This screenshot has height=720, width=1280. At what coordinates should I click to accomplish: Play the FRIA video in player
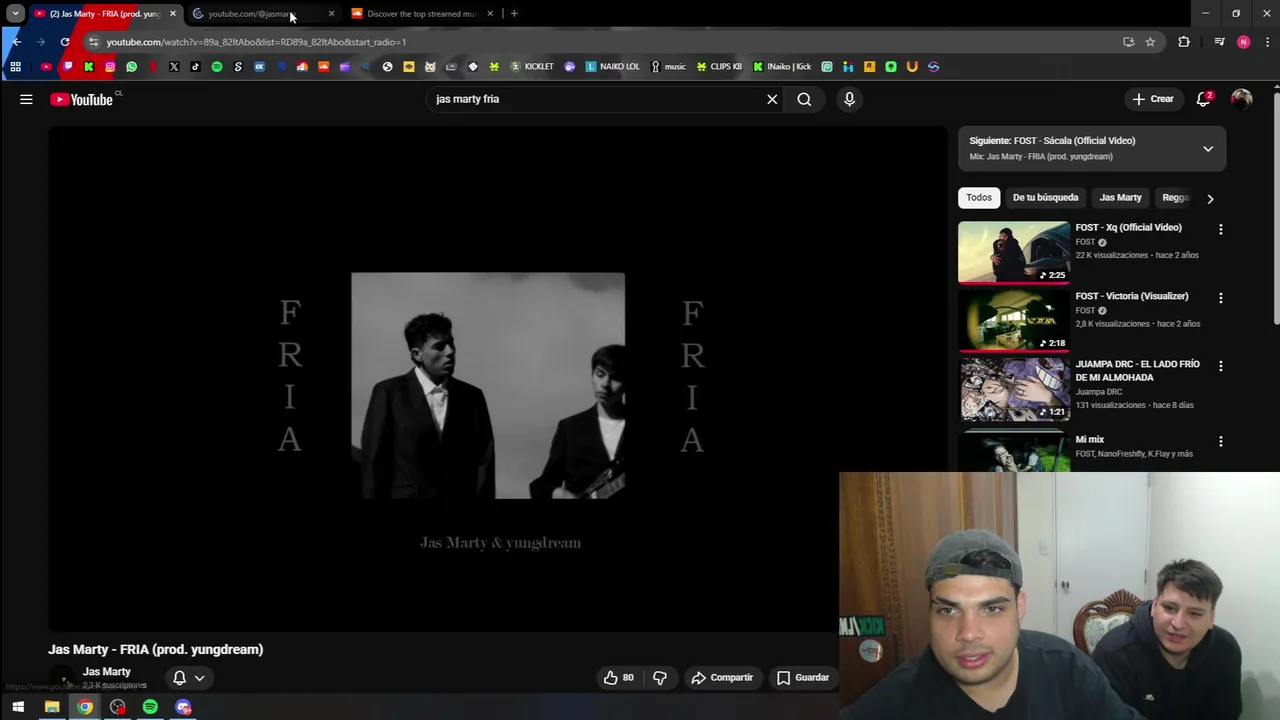pyautogui.click(x=497, y=379)
